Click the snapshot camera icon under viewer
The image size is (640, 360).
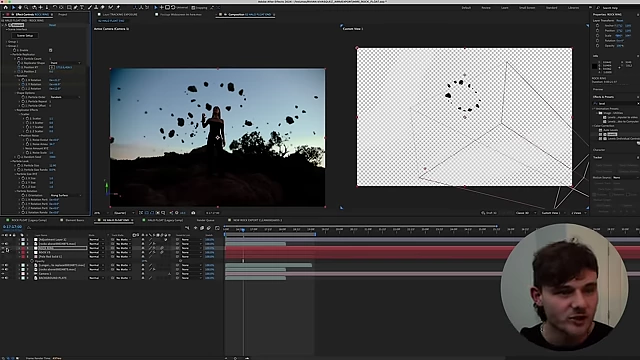193,213
